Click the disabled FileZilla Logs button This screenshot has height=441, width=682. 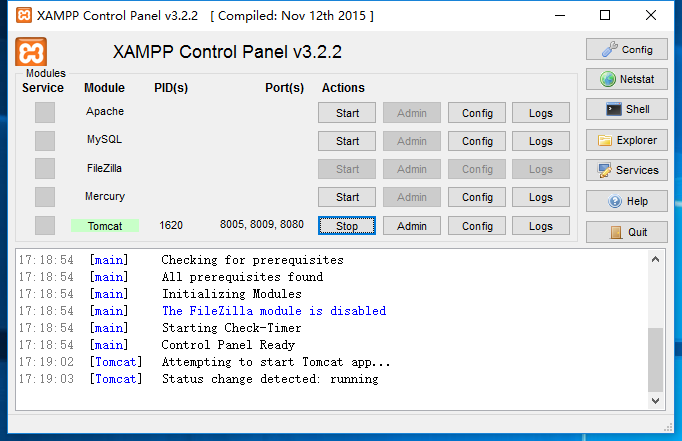[x=541, y=169]
